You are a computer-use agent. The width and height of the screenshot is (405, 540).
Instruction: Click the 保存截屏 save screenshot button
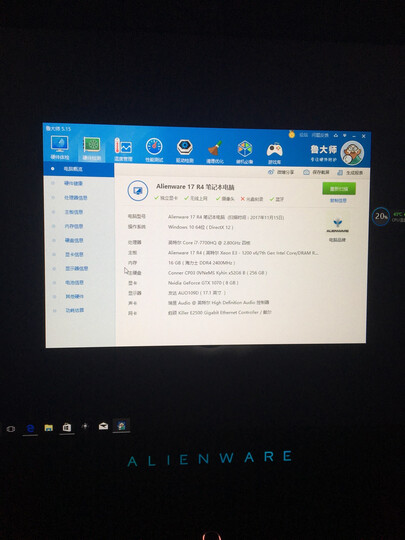pyautogui.click(x=316, y=172)
